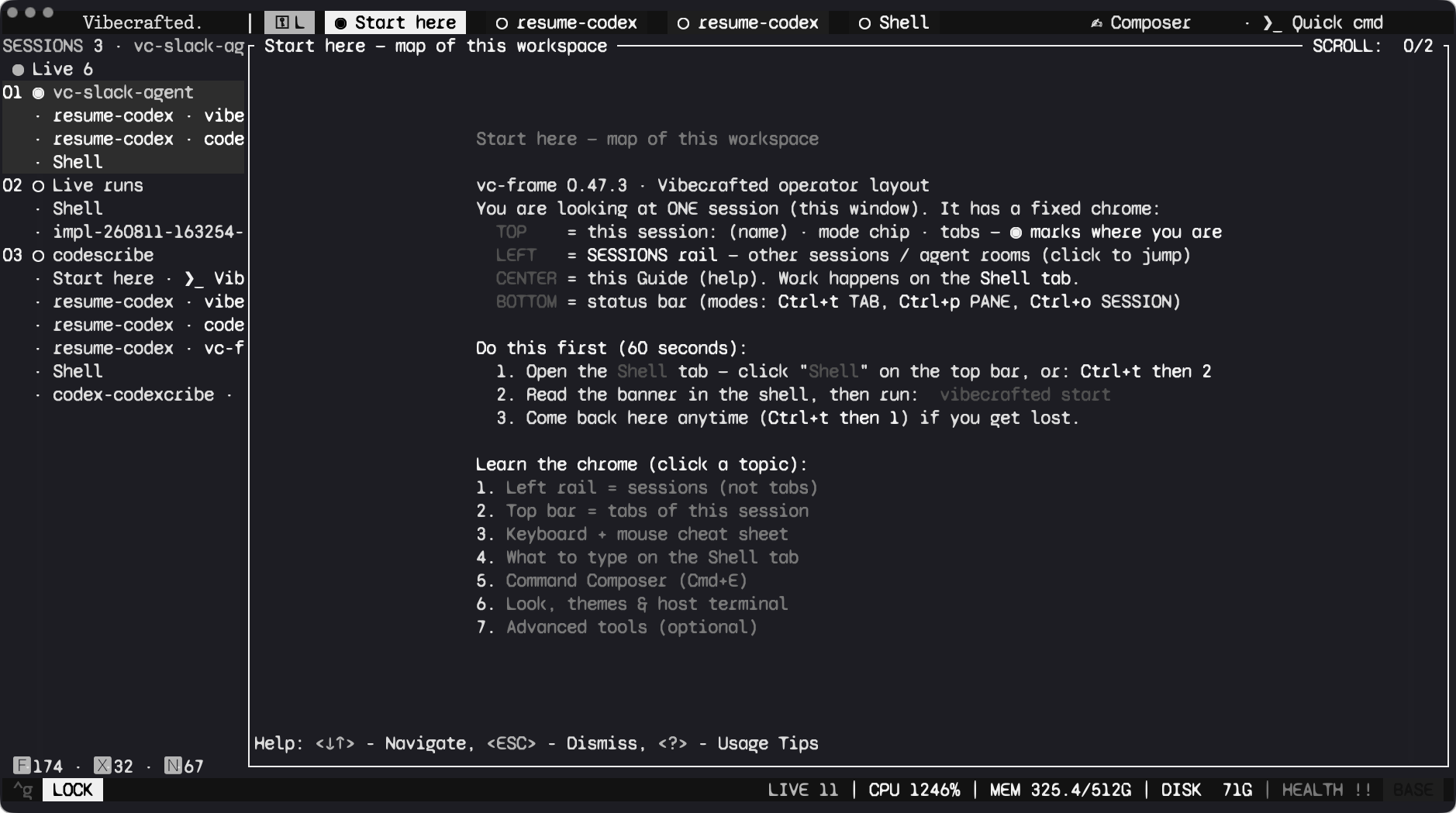Select the vc-slack-agent session marker circle
The width and height of the screenshot is (1456, 813).
click(38, 93)
